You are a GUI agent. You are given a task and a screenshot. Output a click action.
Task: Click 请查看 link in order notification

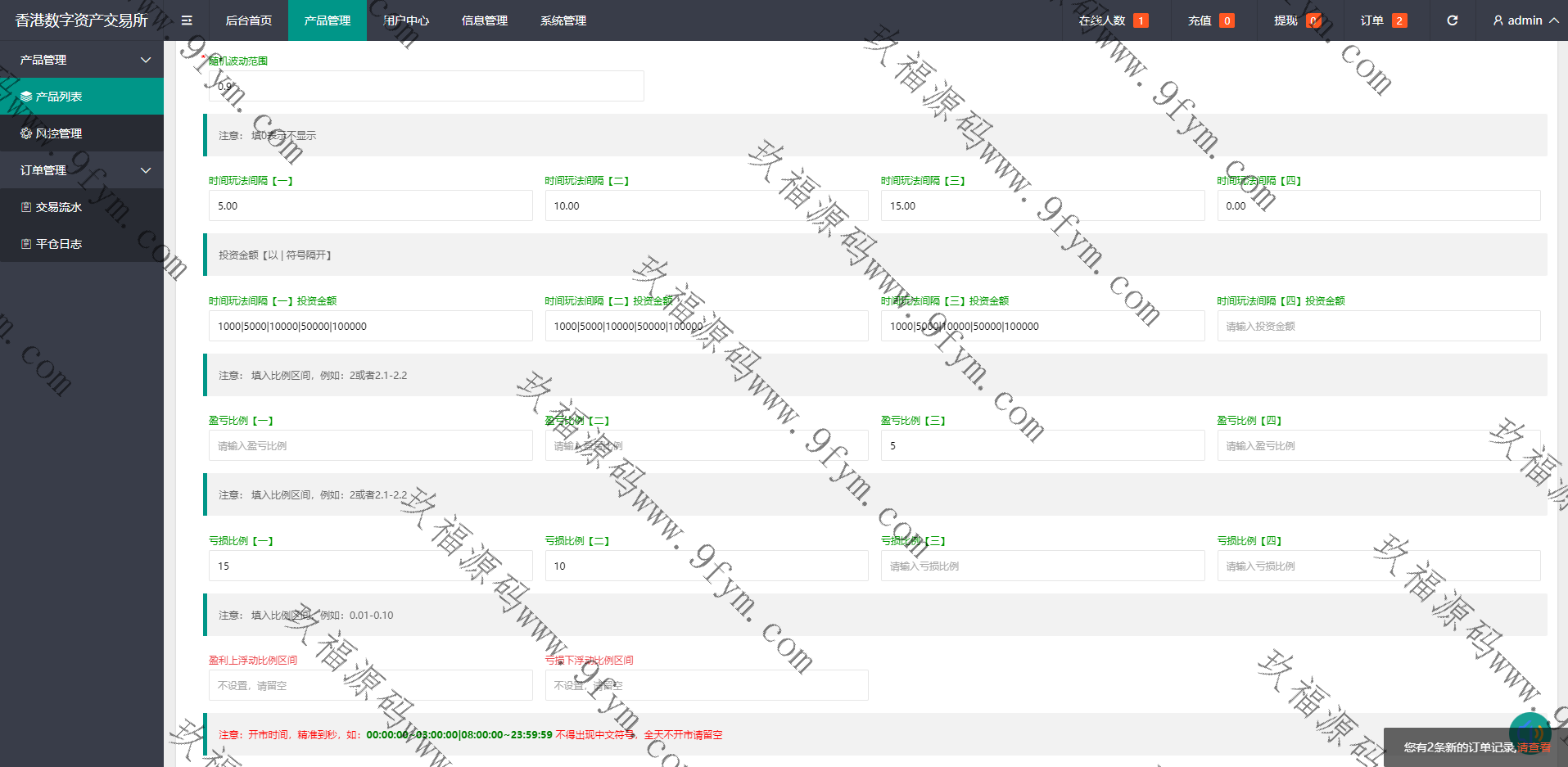tap(1534, 747)
